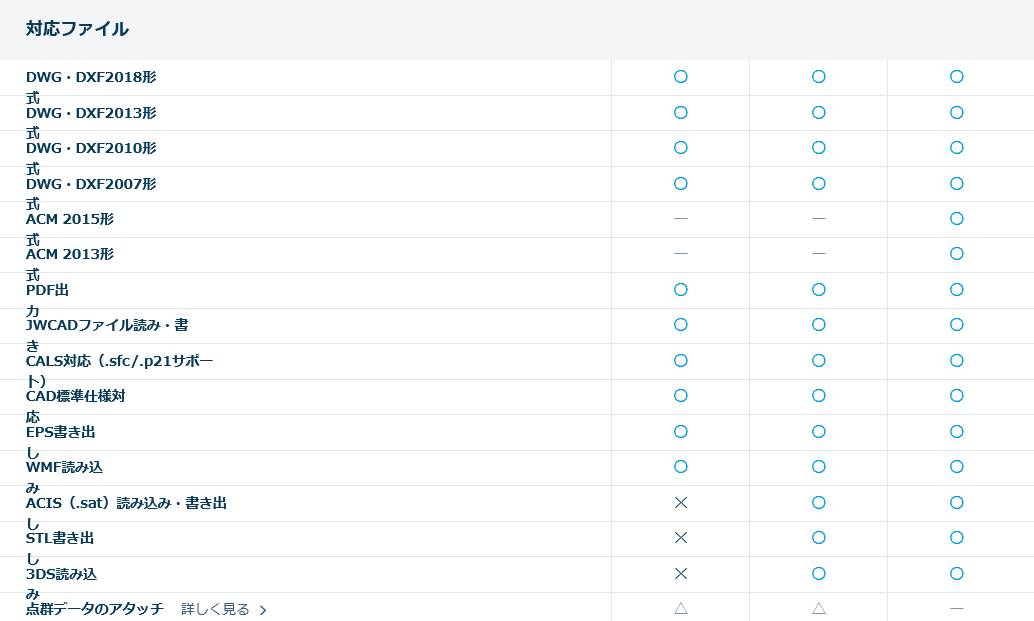Click the first-column dash in ACM 2013 row
Screen dimensions: 1034x621
pyautogui.click(x=681, y=254)
